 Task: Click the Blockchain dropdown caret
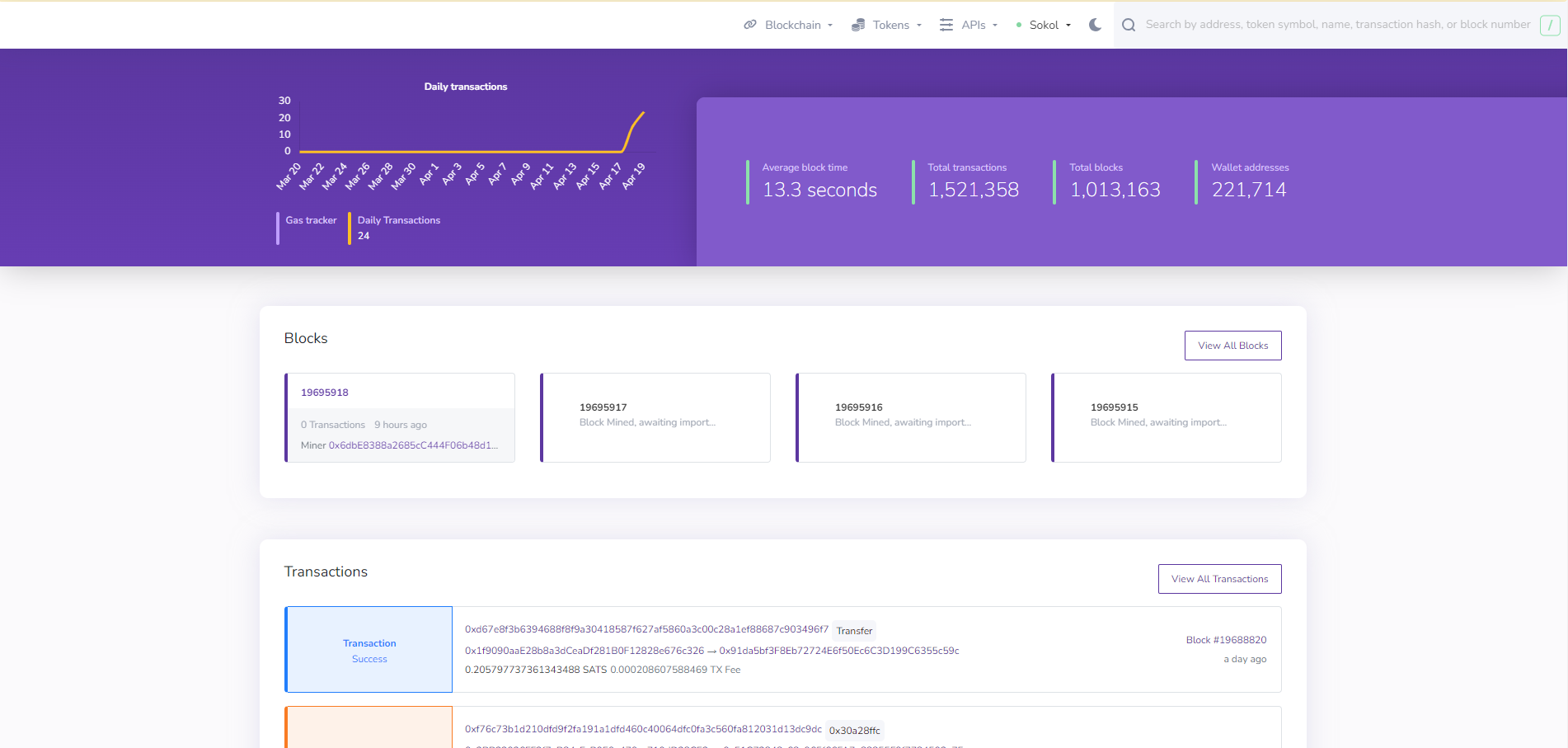[x=830, y=26]
